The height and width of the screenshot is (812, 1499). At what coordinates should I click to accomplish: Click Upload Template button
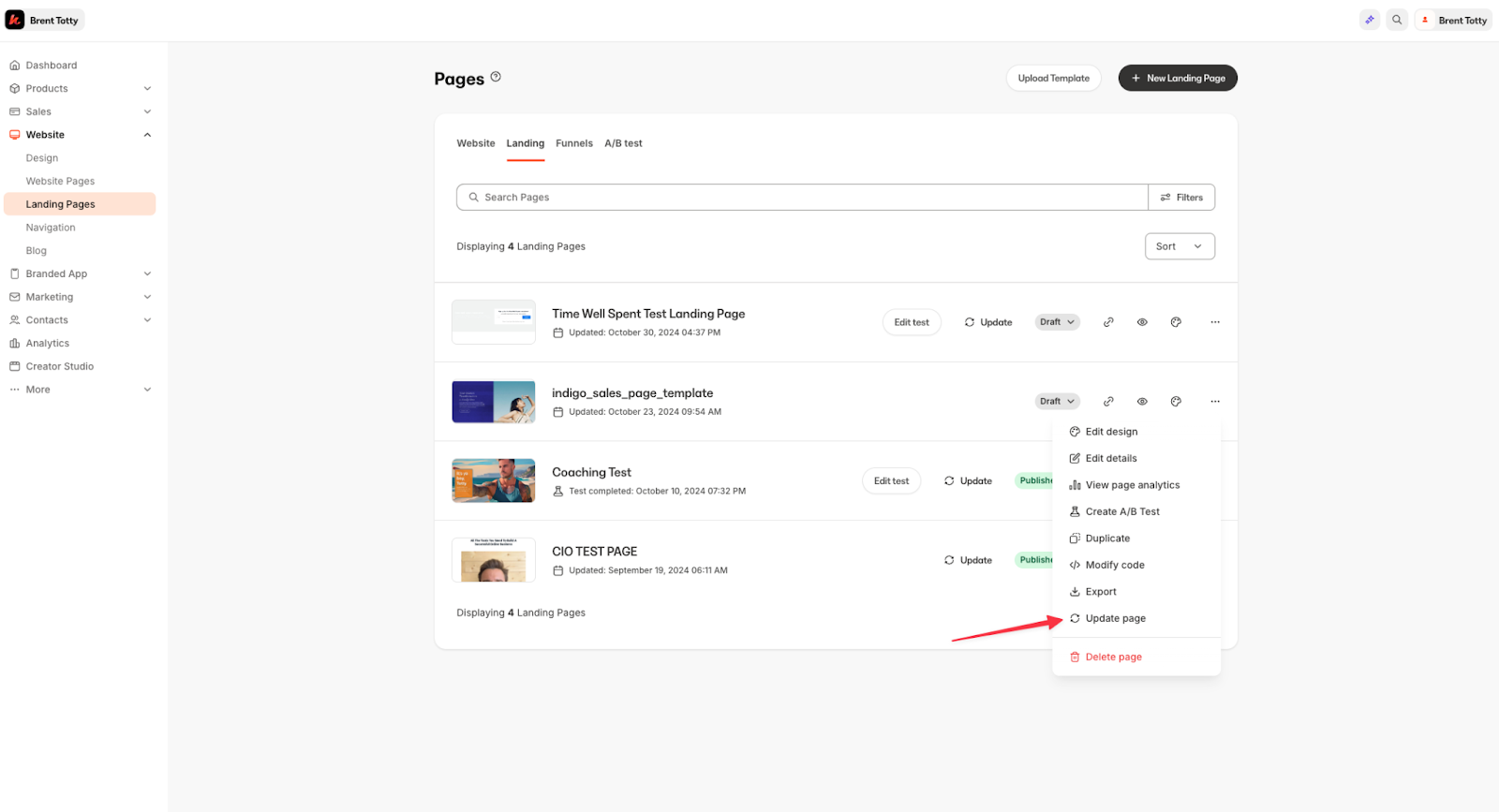point(1053,78)
